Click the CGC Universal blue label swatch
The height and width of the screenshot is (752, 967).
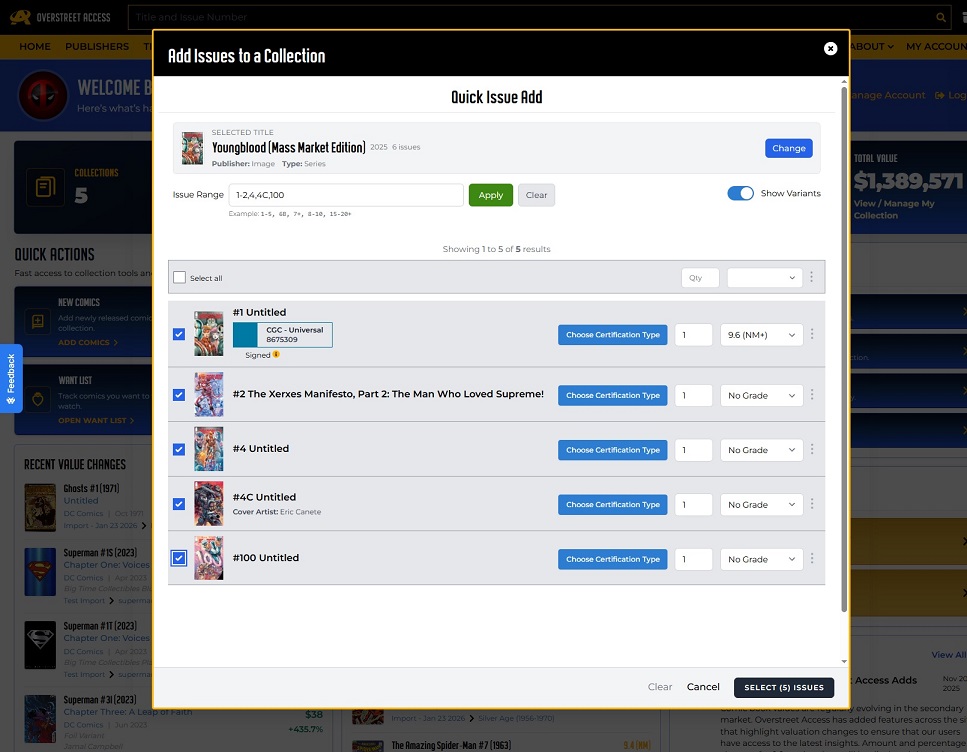click(245, 334)
